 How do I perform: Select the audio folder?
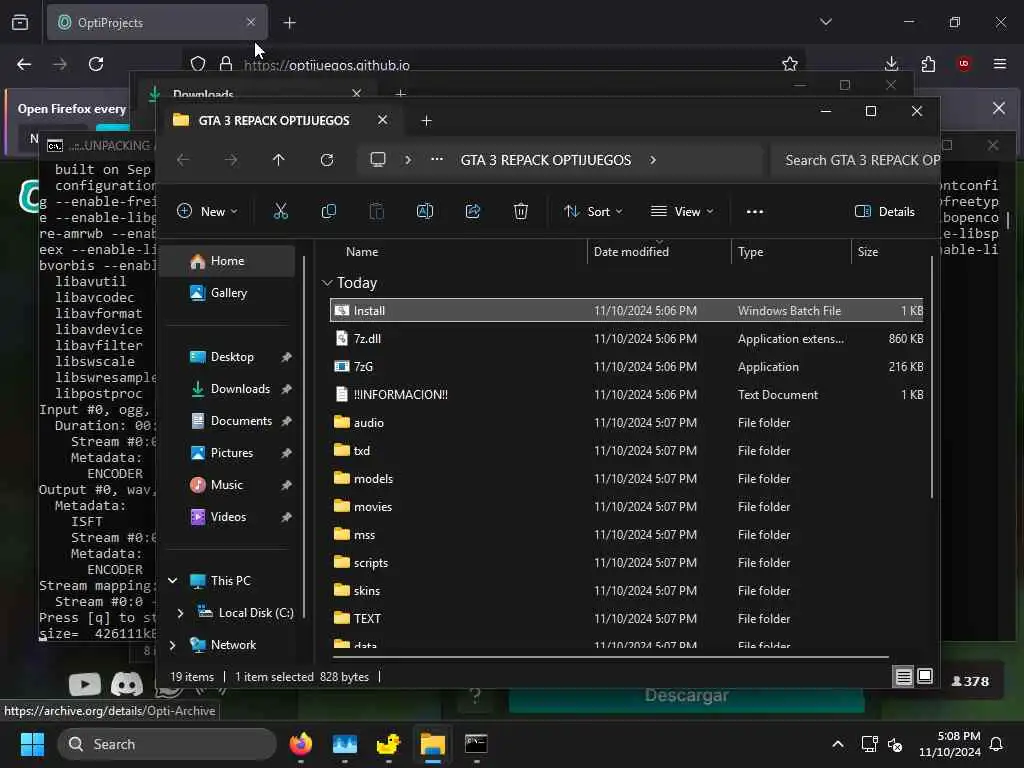[x=627, y=423]
